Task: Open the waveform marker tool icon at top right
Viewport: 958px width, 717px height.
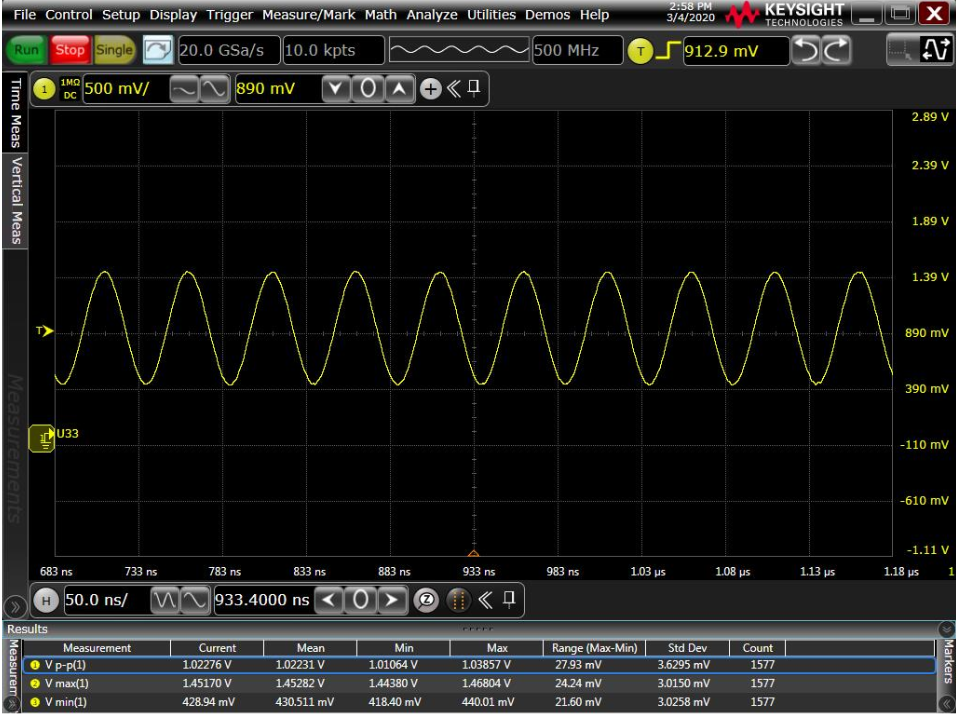Action: (935, 50)
